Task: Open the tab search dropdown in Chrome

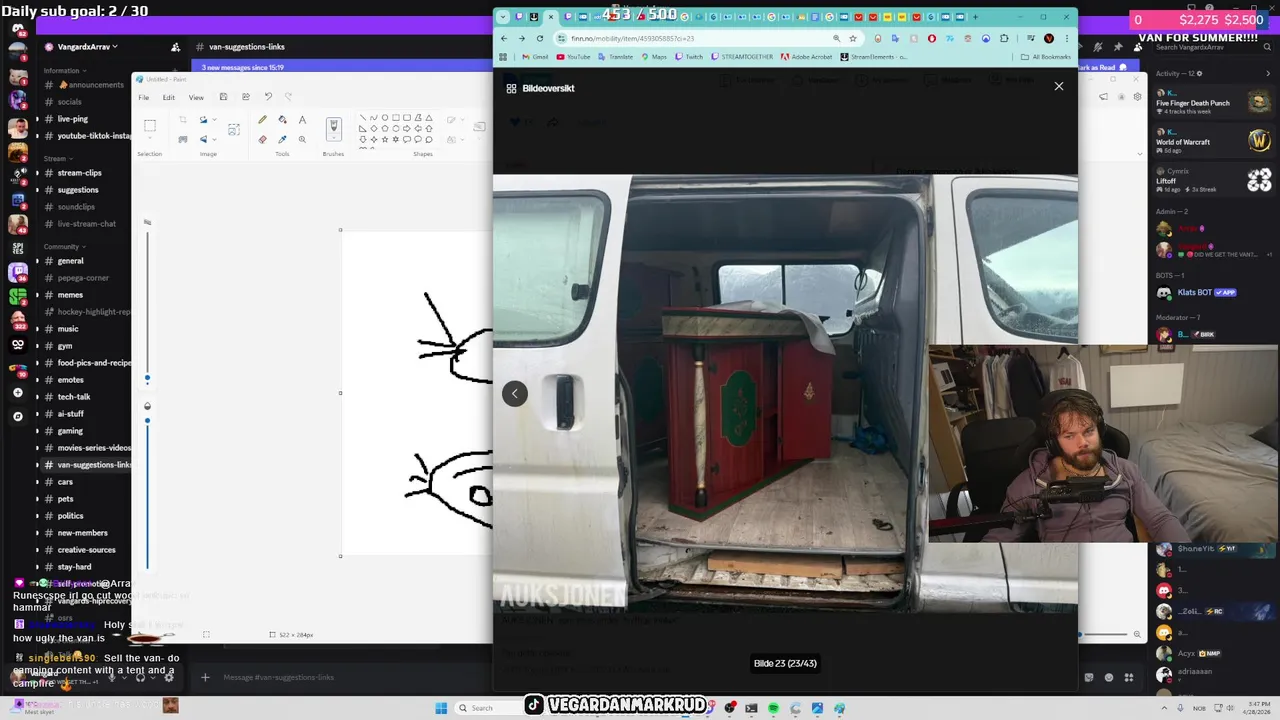Action: coord(503,17)
